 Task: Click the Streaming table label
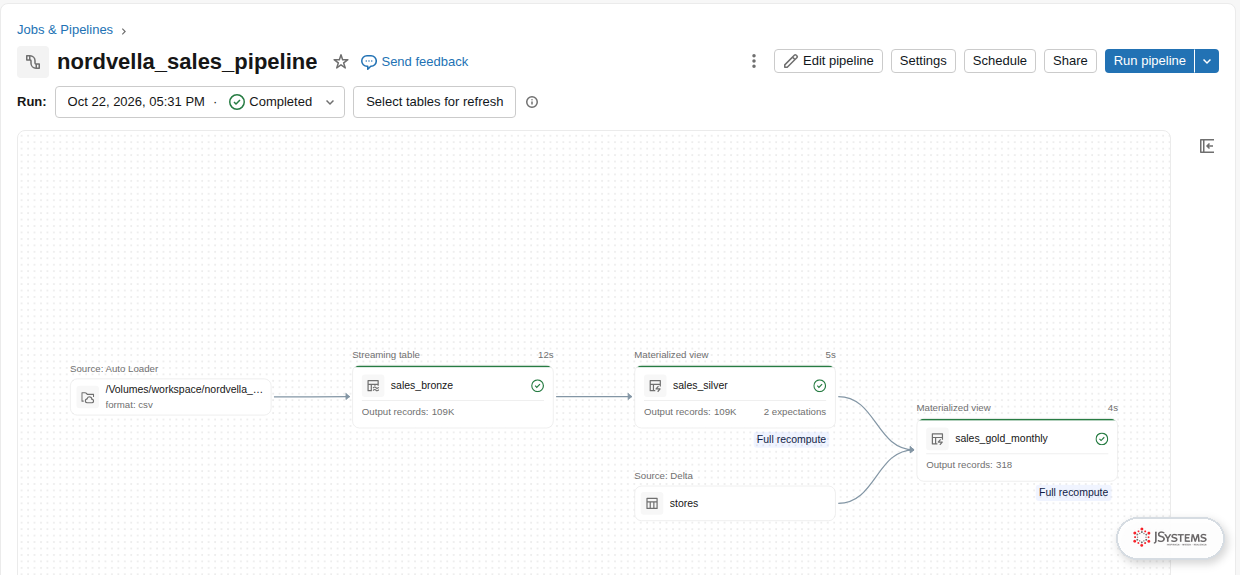[x=386, y=355]
